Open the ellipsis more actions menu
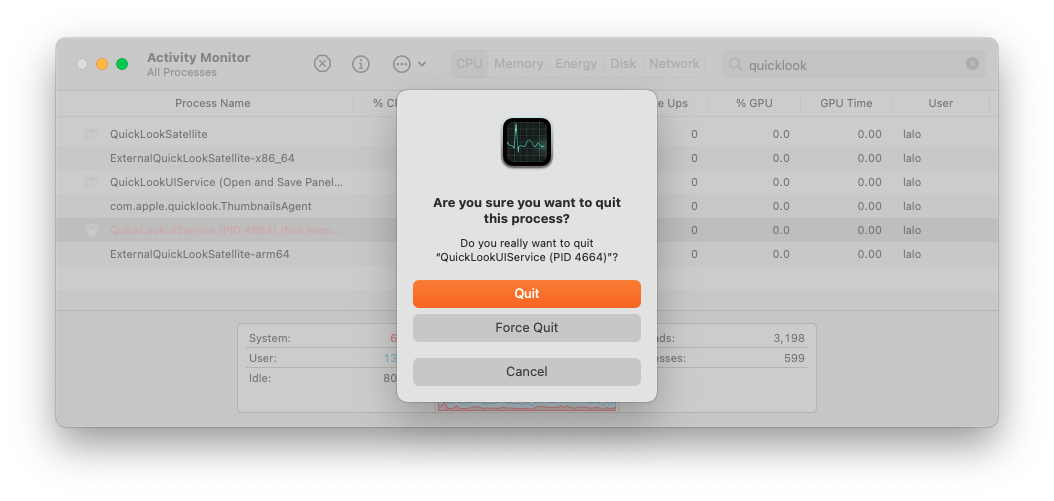 tap(409, 64)
